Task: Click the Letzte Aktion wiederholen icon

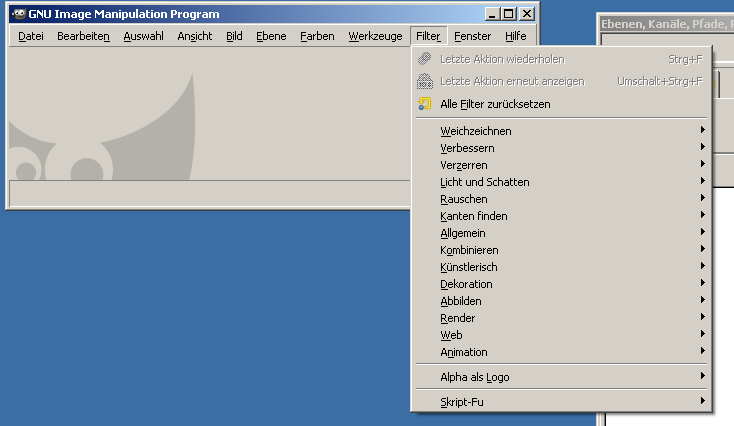Action: (425, 59)
